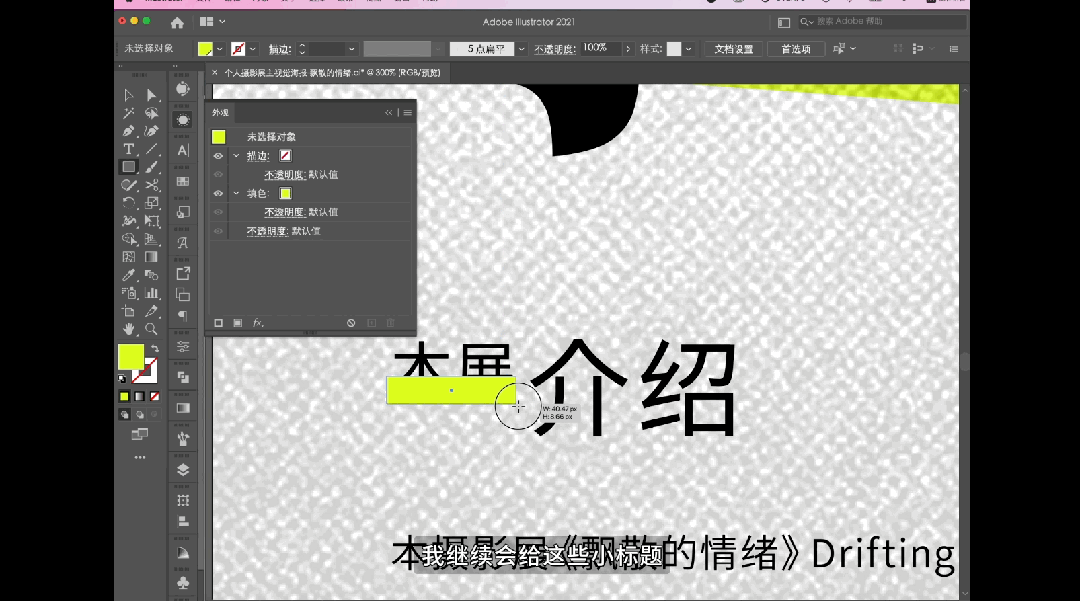Viewport: 1080px width, 601px height.
Task: Open the opacity slider arrow
Action: click(x=627, y=49)
